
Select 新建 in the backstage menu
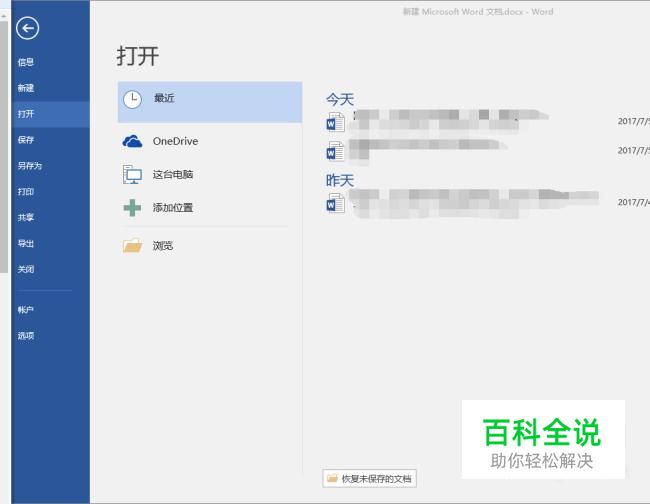[x=26, y=88]
